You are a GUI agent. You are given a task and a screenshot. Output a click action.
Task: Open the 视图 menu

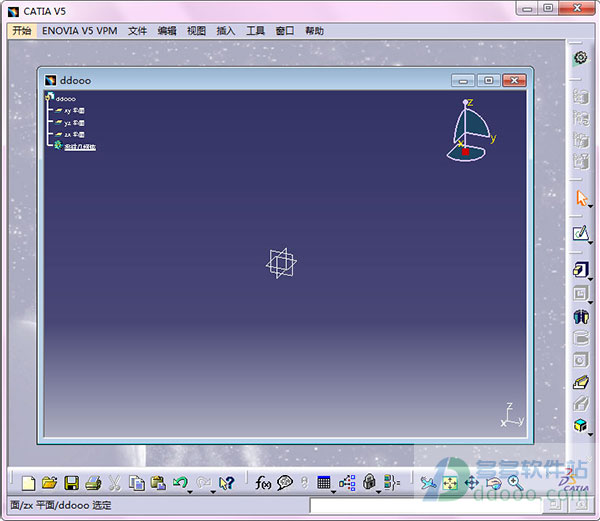pos(196,31)
